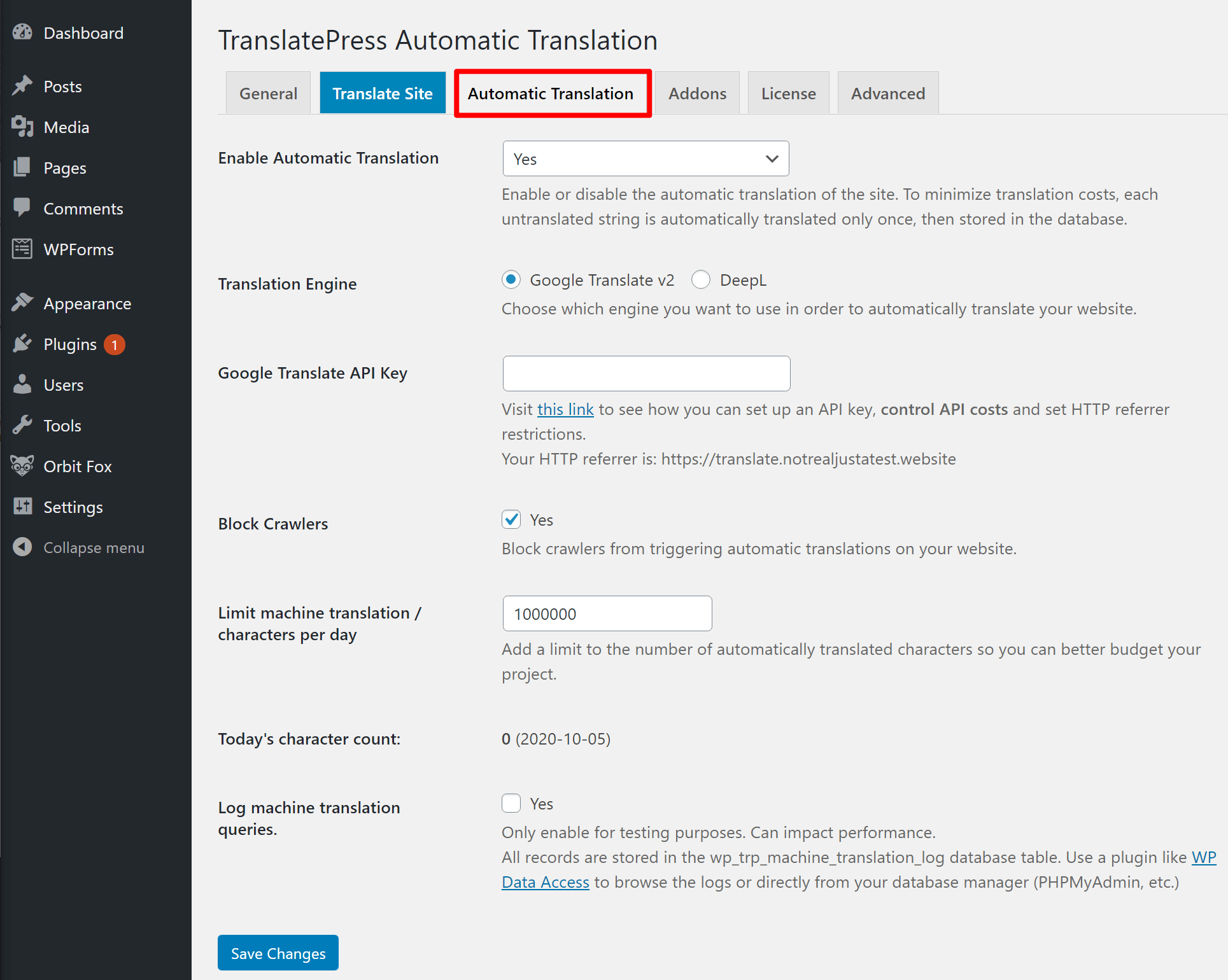Select DeepL as the translation engine

[701, 279]
